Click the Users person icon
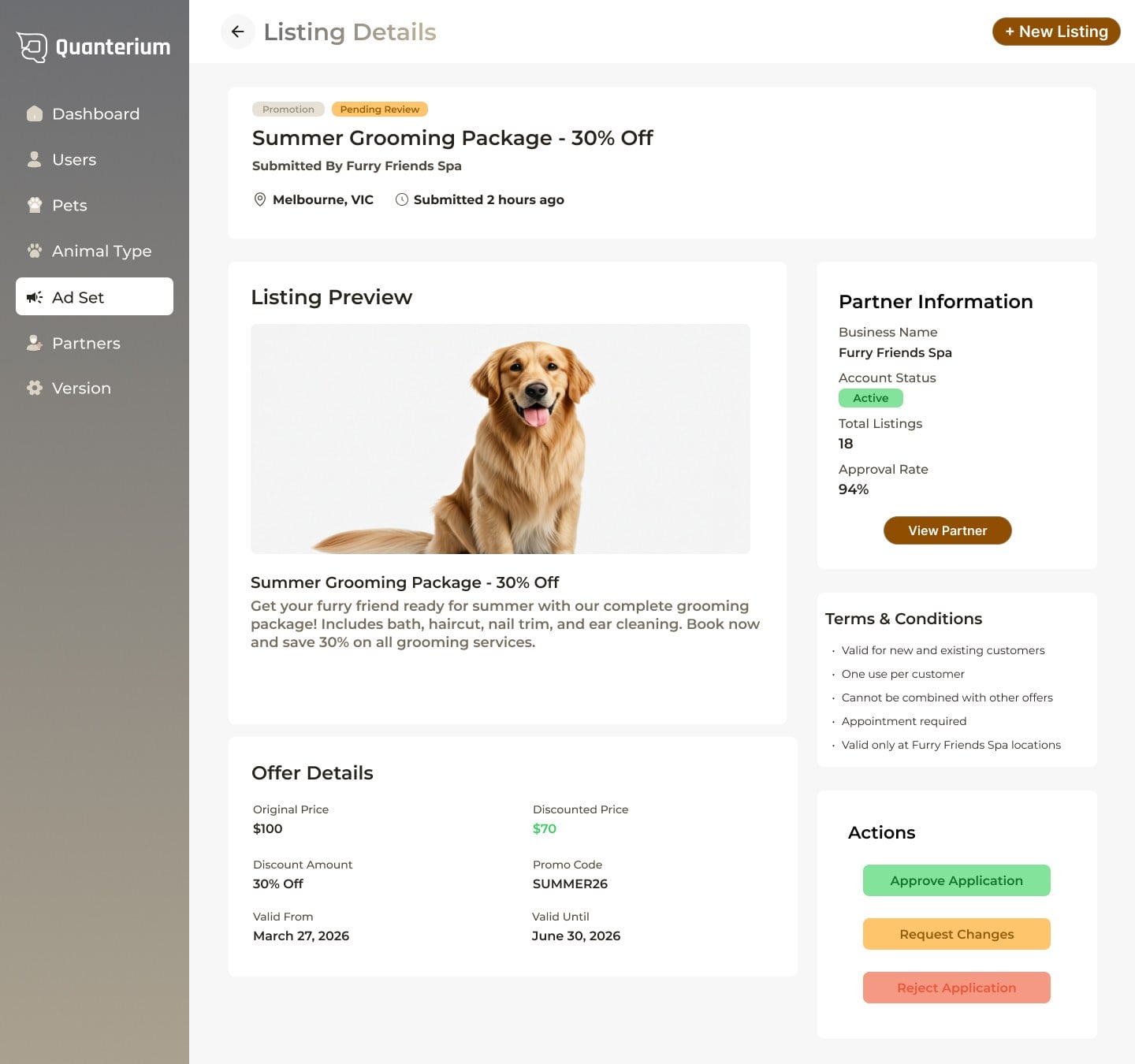 click(x=35, y=159)
